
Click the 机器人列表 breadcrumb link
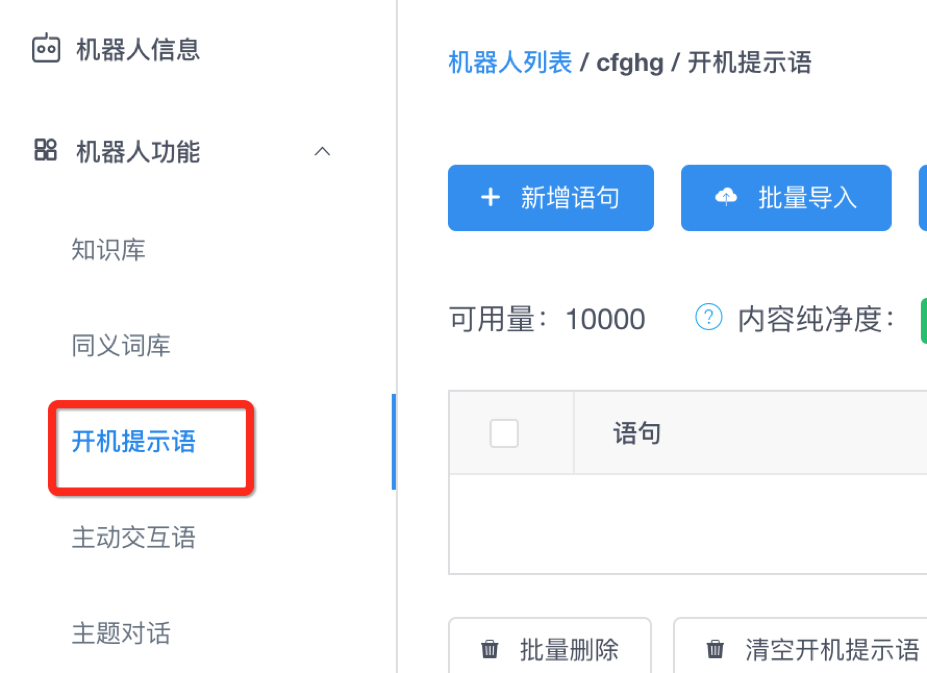point(510,63)
